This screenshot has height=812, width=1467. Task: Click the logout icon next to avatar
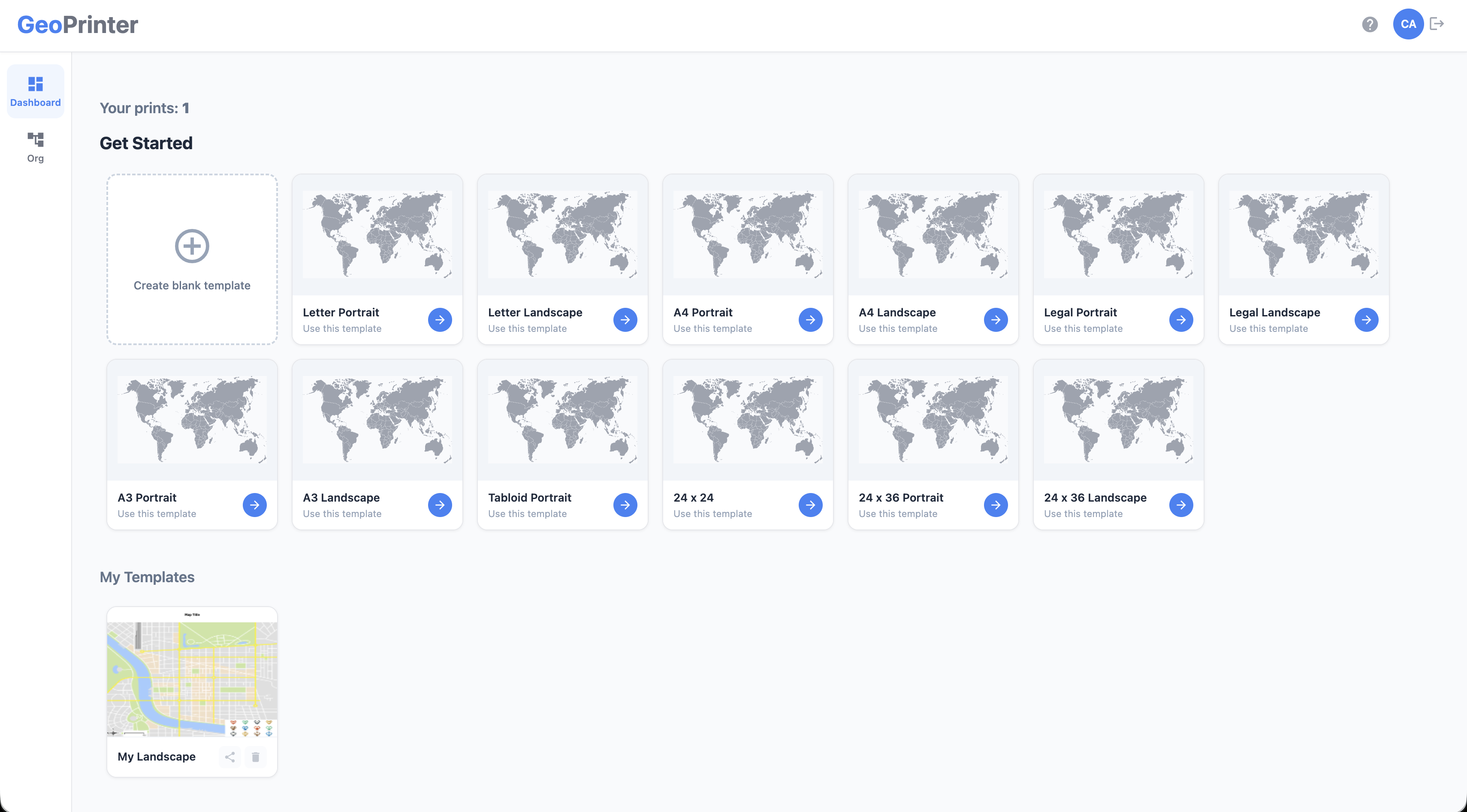point(1437,24)
